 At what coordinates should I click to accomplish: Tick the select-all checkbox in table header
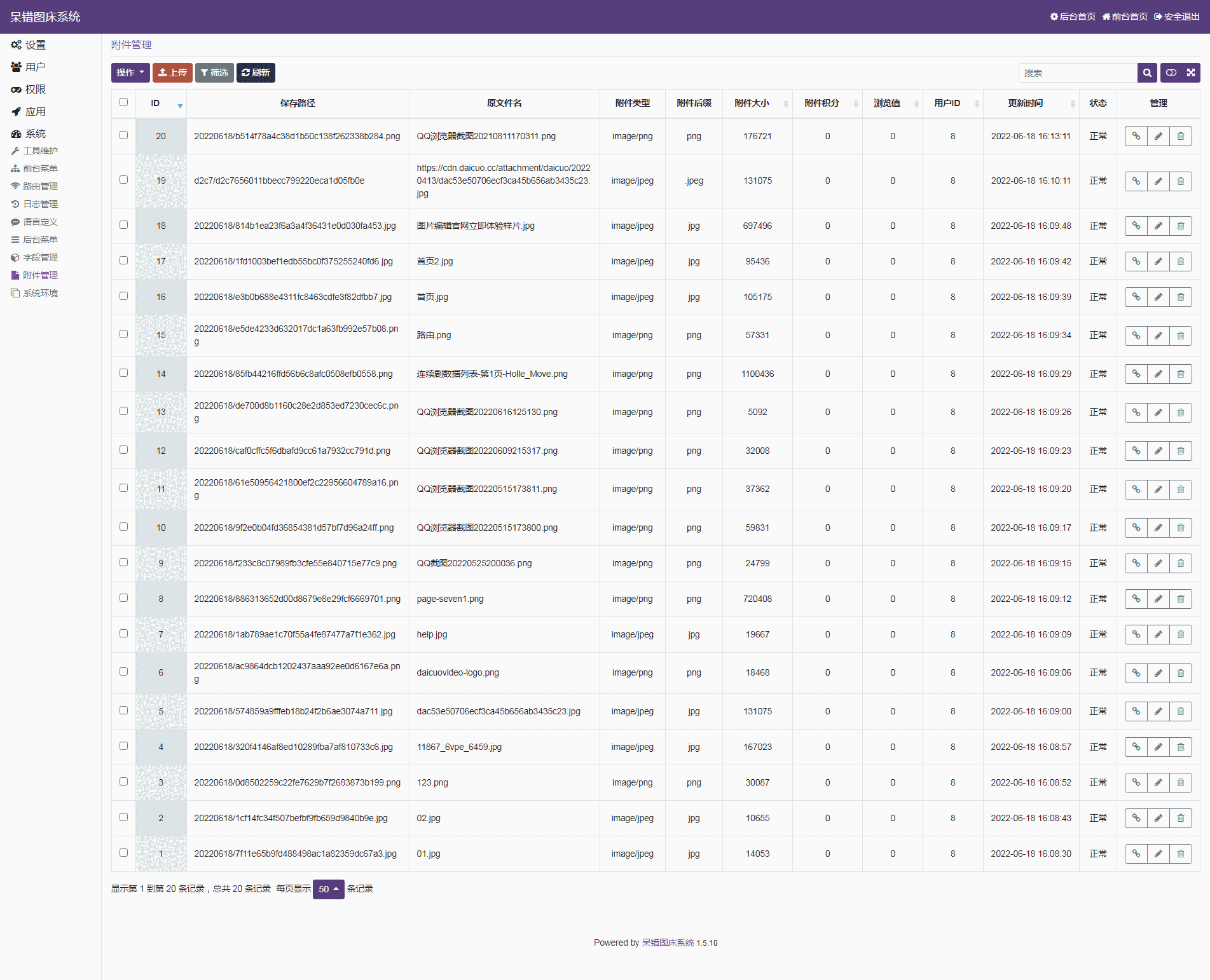click(x=123, y=102)
